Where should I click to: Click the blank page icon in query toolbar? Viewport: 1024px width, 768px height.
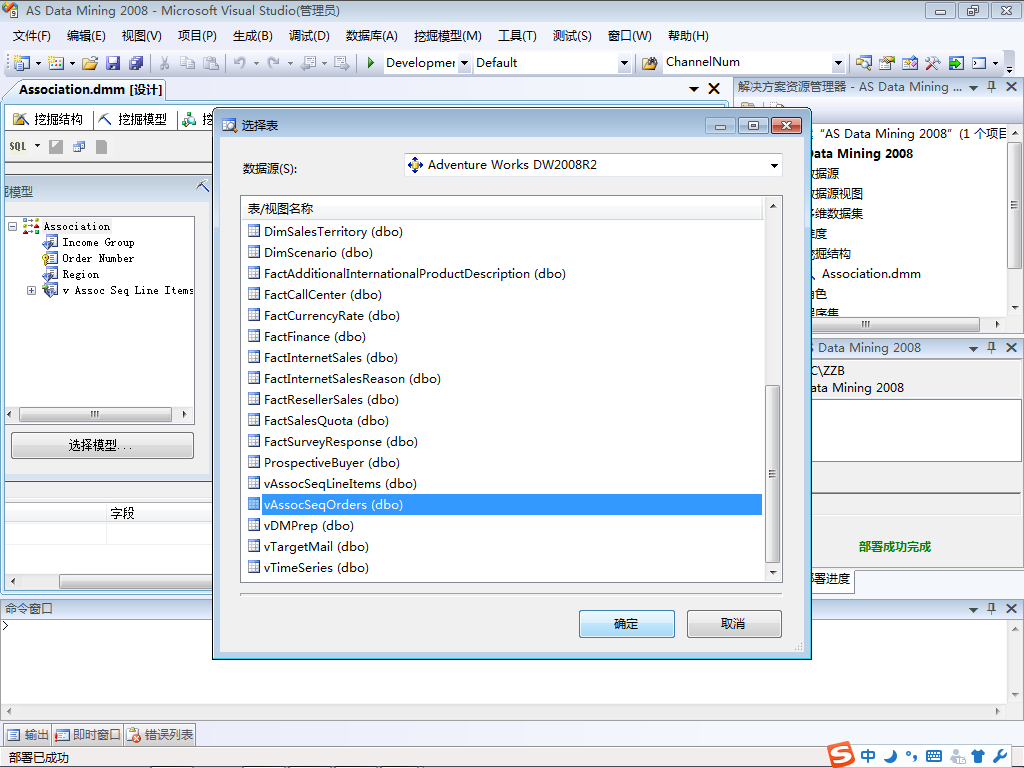point(101,147)
